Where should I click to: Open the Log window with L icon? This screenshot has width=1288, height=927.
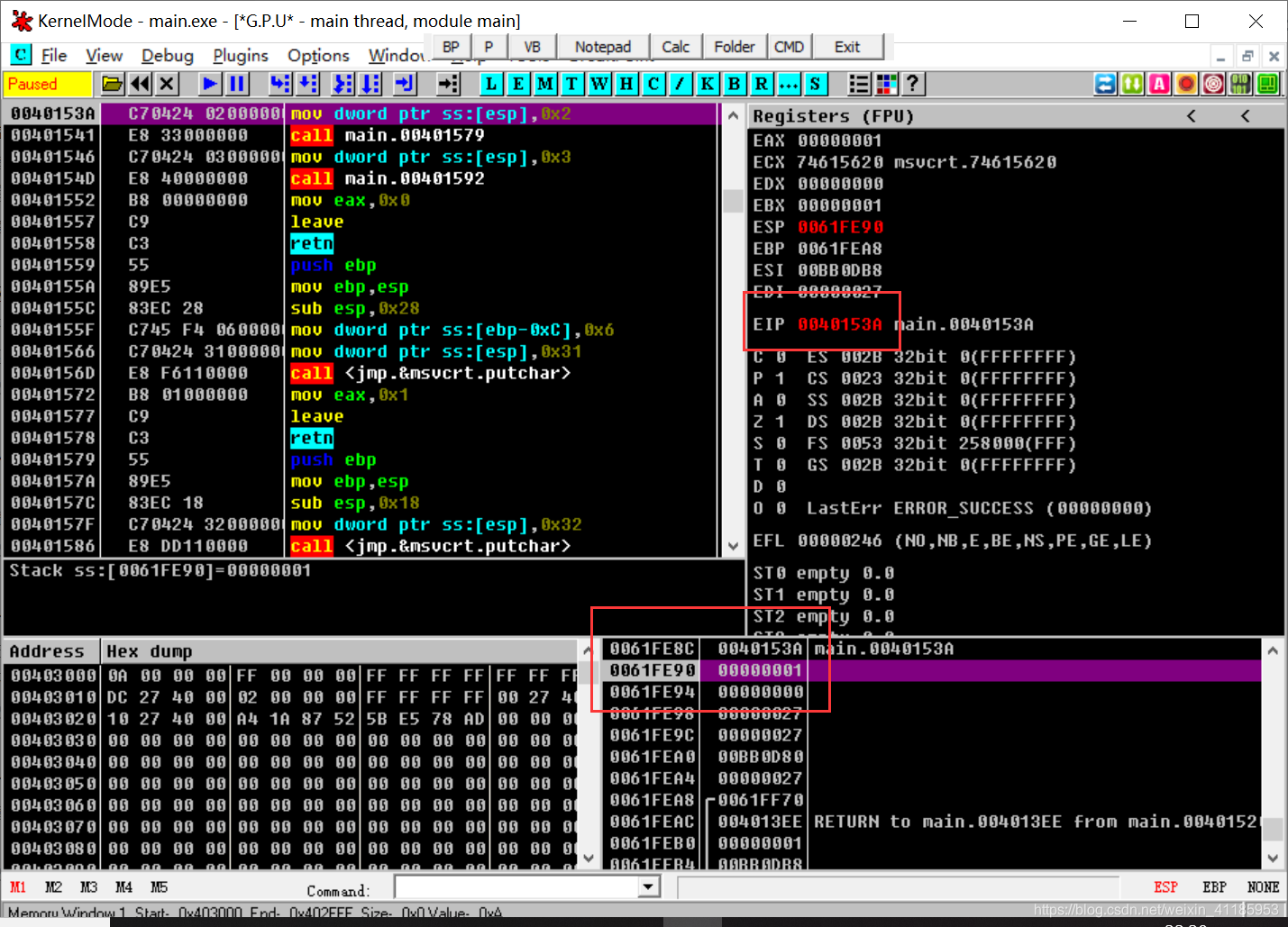(491, 84)
